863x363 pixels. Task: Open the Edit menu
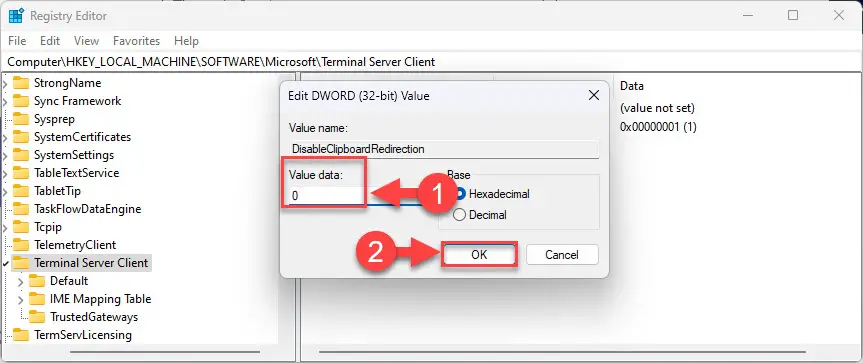pyautogui.click(x=50, y=41)
